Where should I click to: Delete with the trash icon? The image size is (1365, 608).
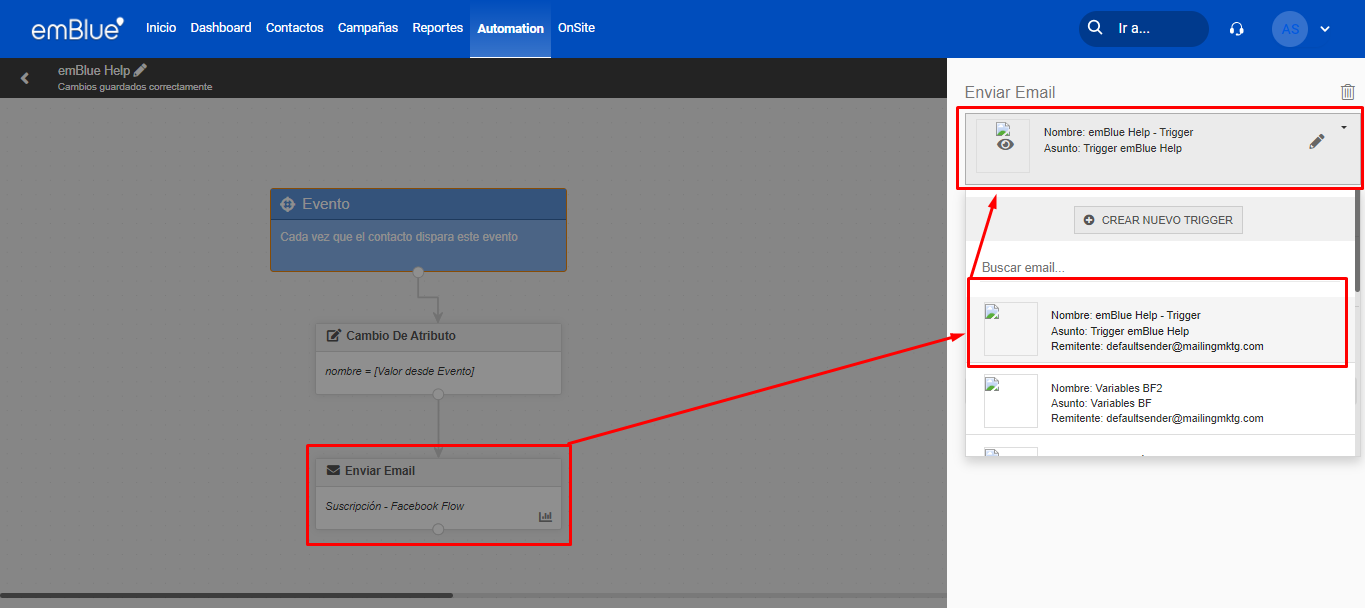(1348, 92)
